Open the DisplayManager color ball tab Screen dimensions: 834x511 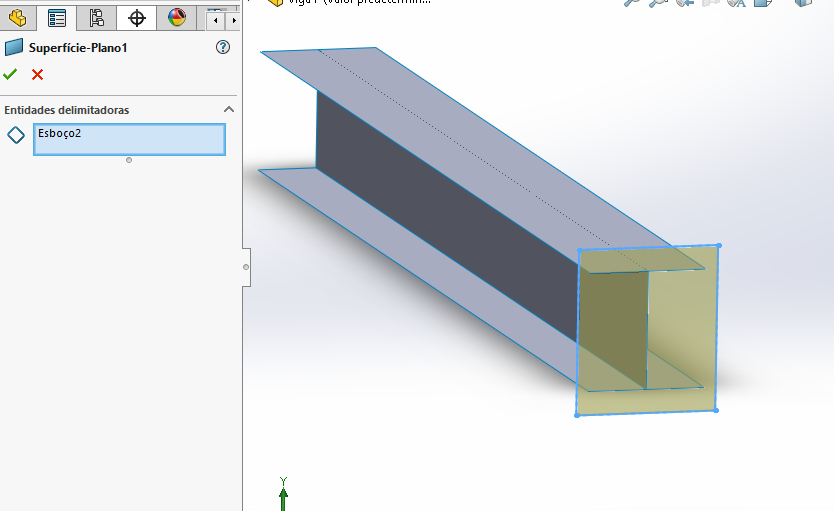coord(177,18)
